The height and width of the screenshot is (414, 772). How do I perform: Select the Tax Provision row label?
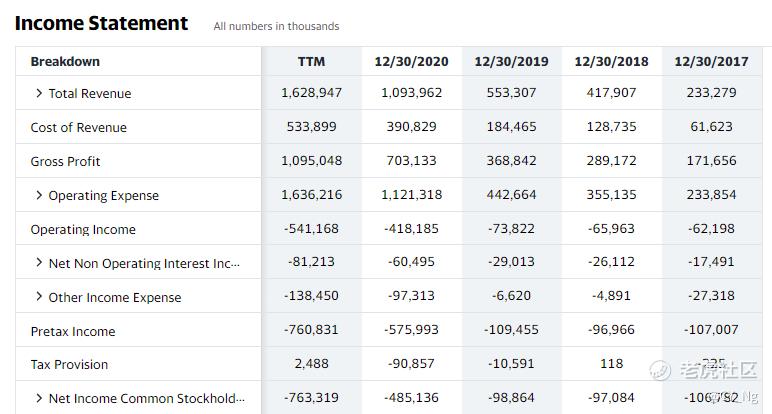pos(70,365)
